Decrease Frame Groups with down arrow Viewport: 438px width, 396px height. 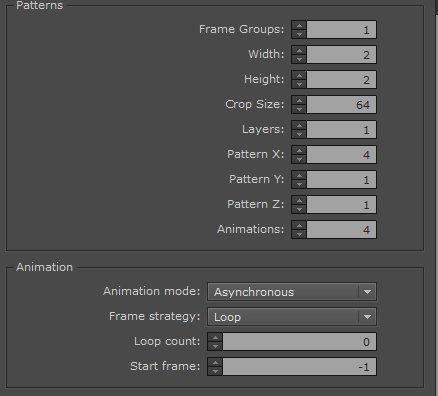point(299,34)
